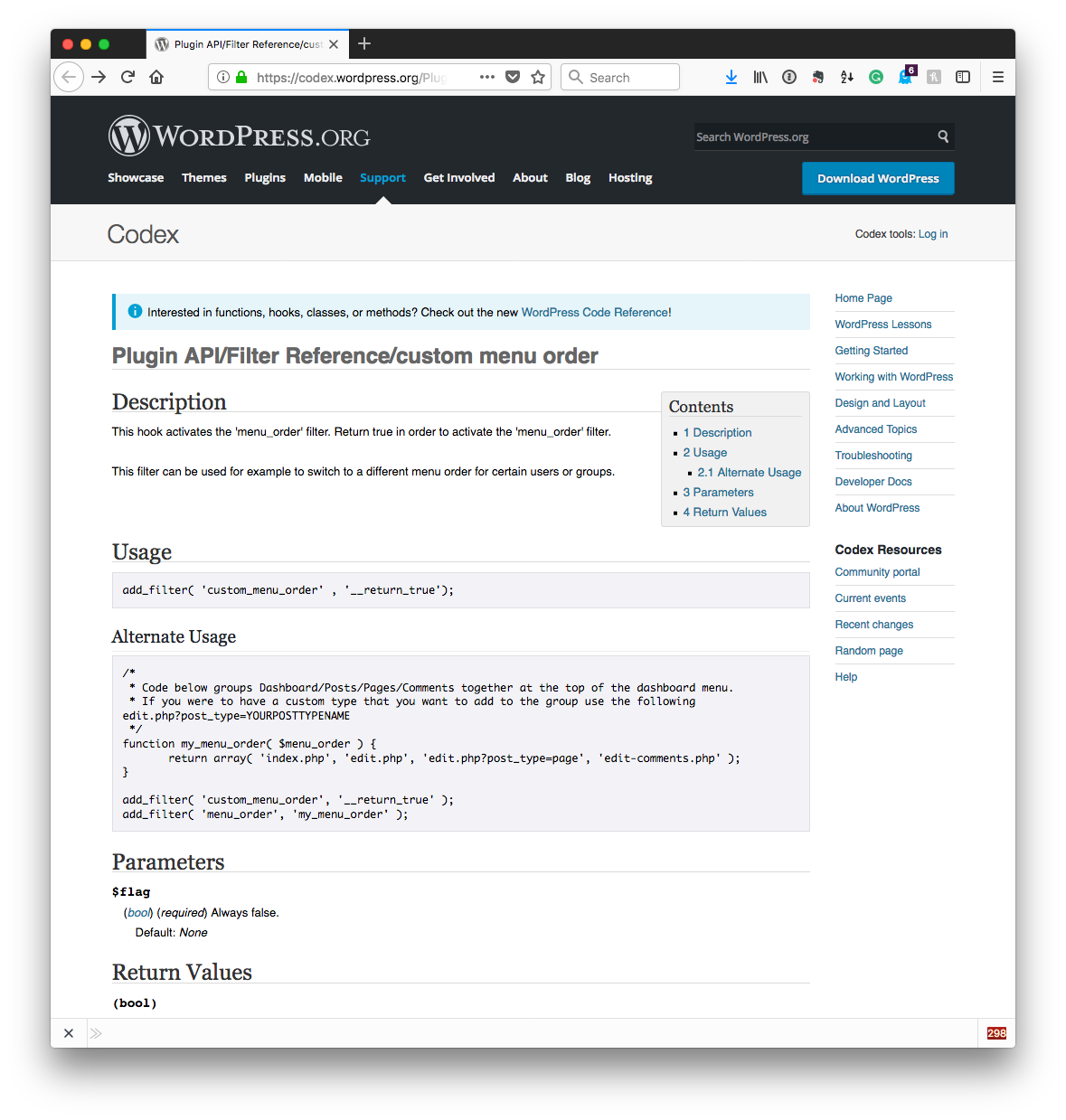Toggle the browser sidebar icon
1066x1120 pixels.
point(963,77)
